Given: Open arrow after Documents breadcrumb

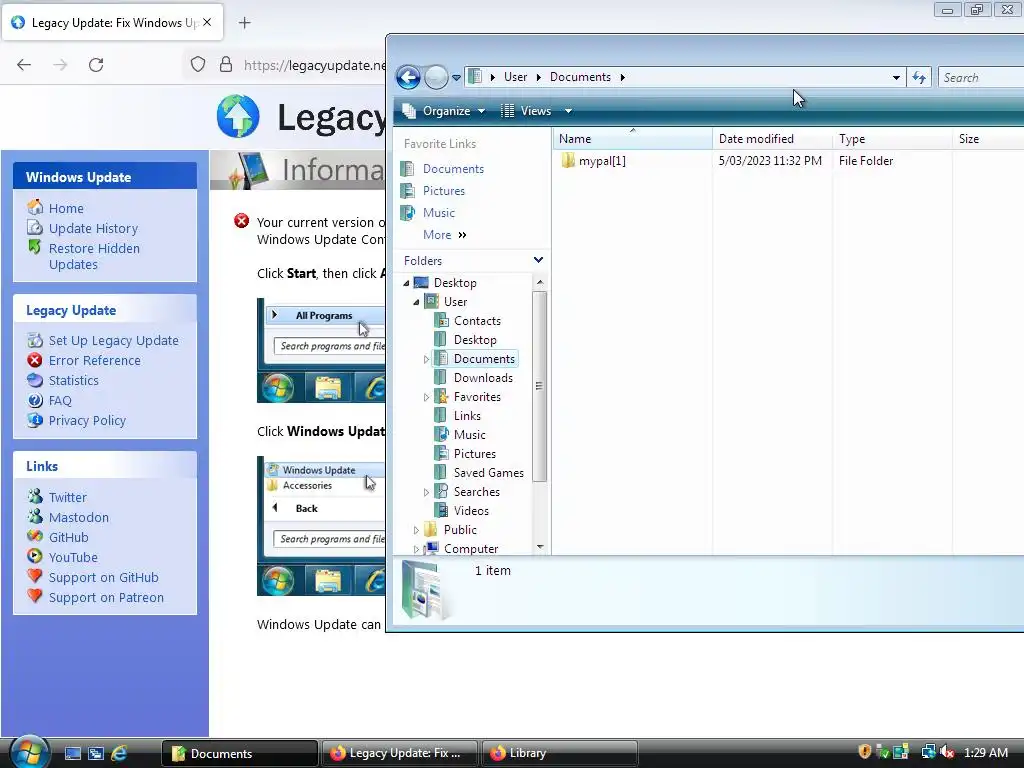Looking at the screenshot, I should (622, 77).
